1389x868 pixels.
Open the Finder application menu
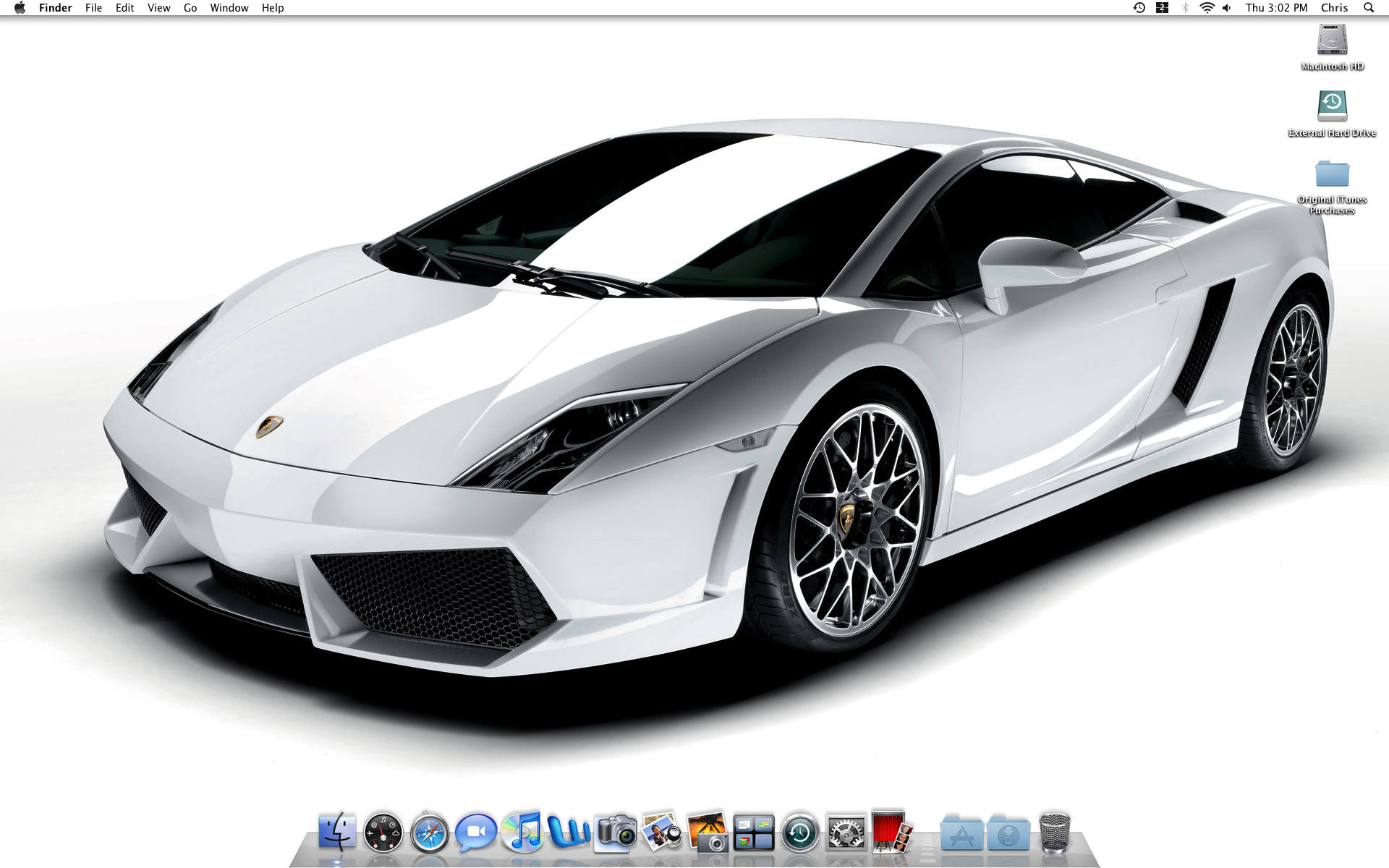(x=56, y=8)
